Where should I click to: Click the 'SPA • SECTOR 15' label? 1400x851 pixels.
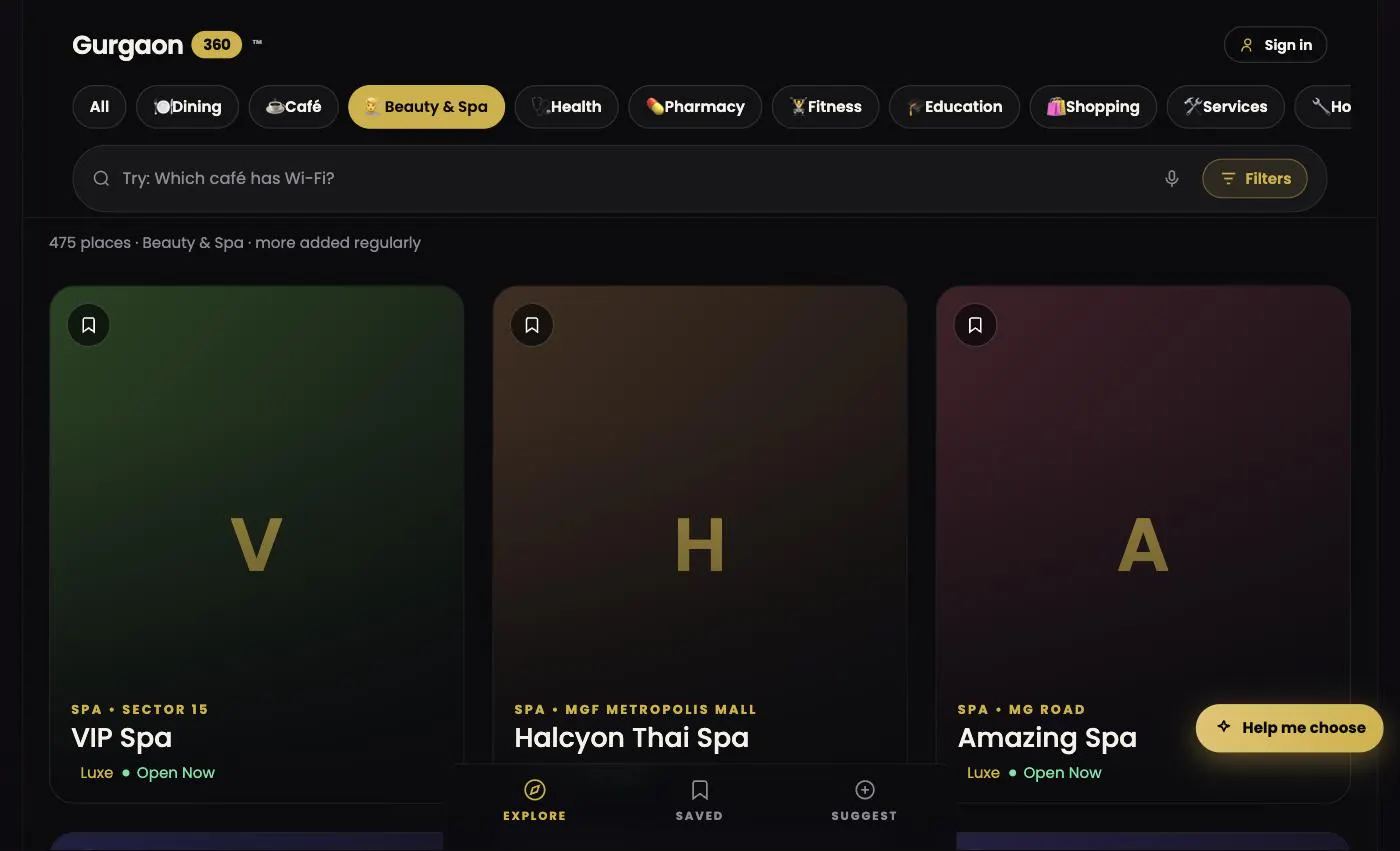(140, 709)
